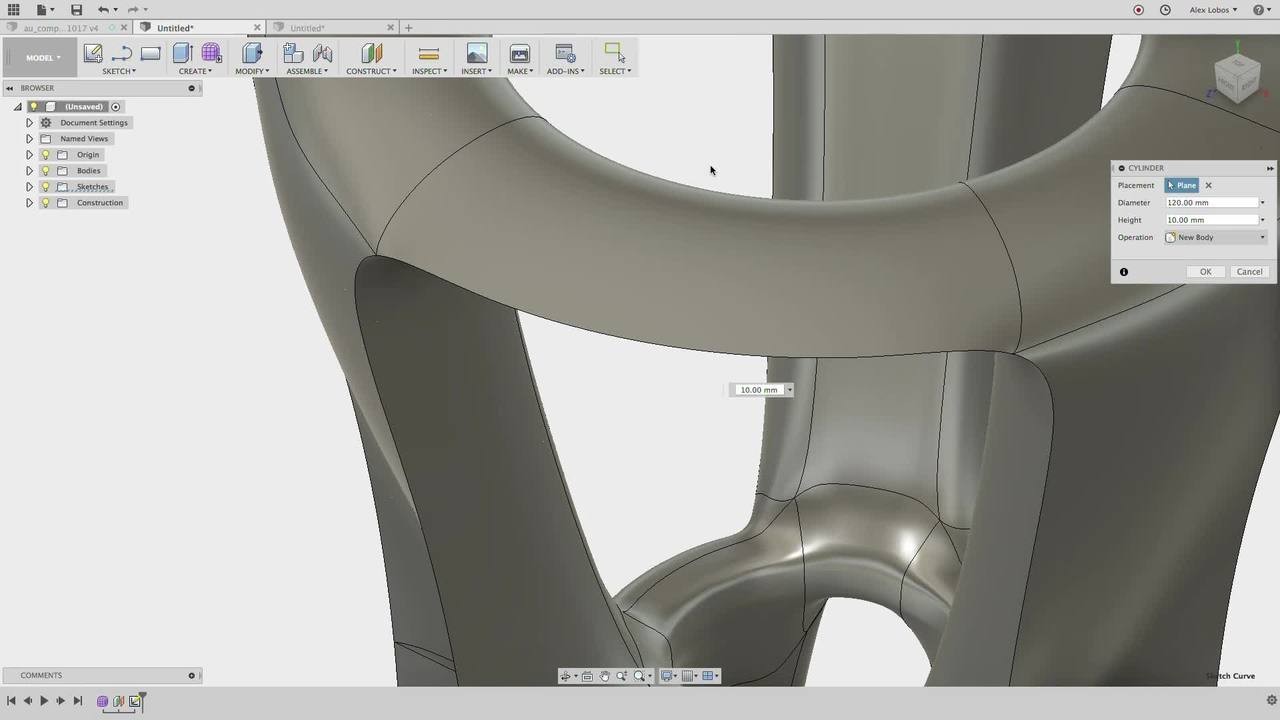Switch to the au_comp...1017 v4 tab
This screenshot has width=1280, height=720.
coord(61,28)
